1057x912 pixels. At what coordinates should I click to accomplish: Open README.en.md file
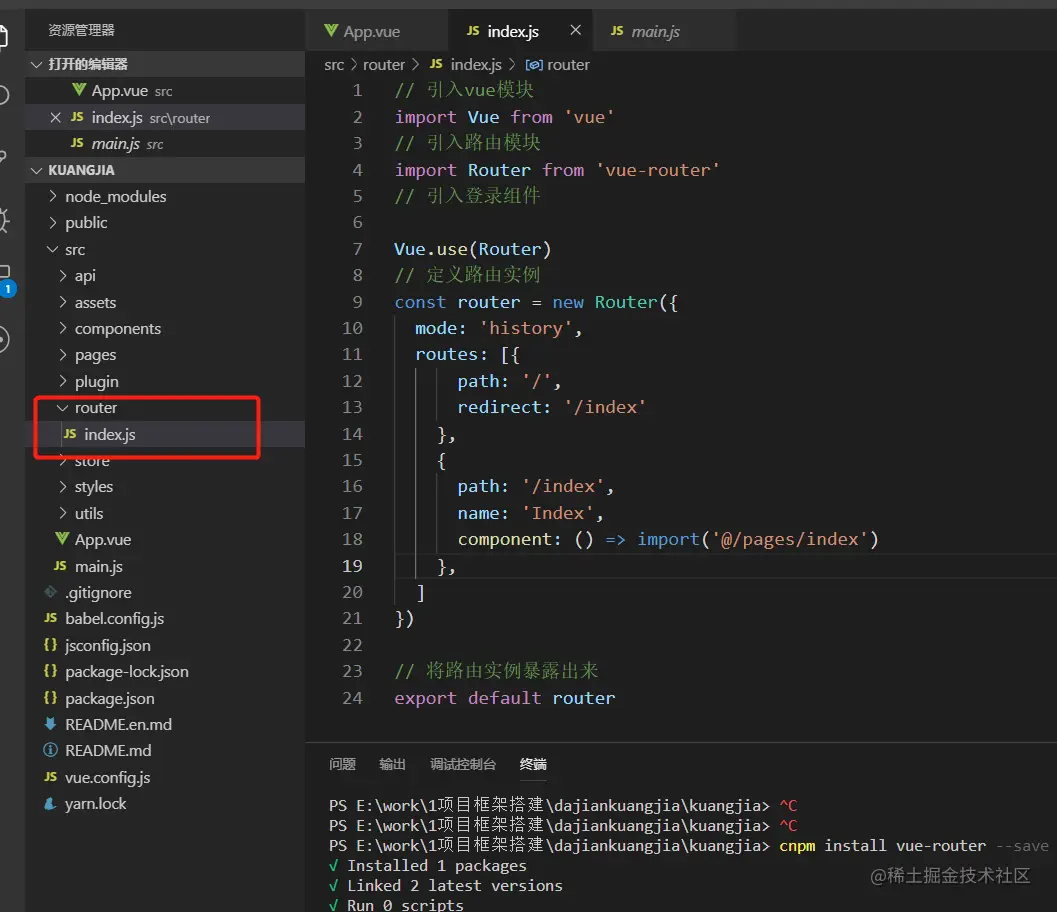pyautogui.click(x=164, y=725)
